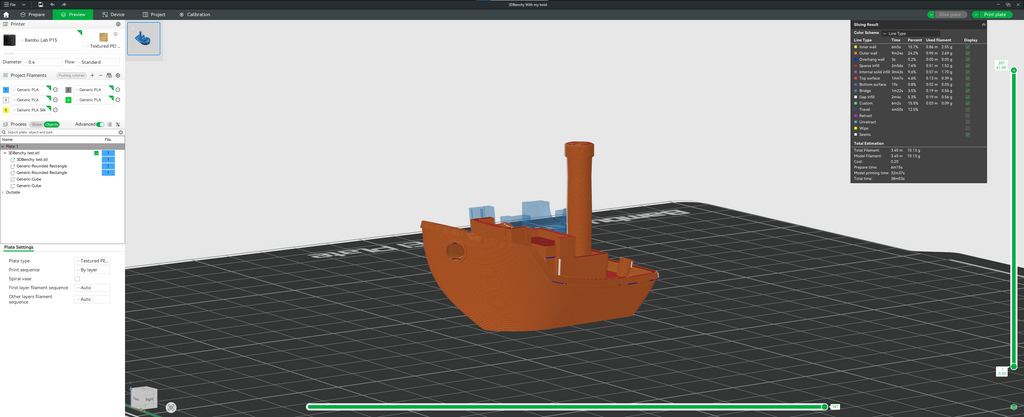Redo the last action
Screen dimensions: 1024x417
(x=63, y=4)
